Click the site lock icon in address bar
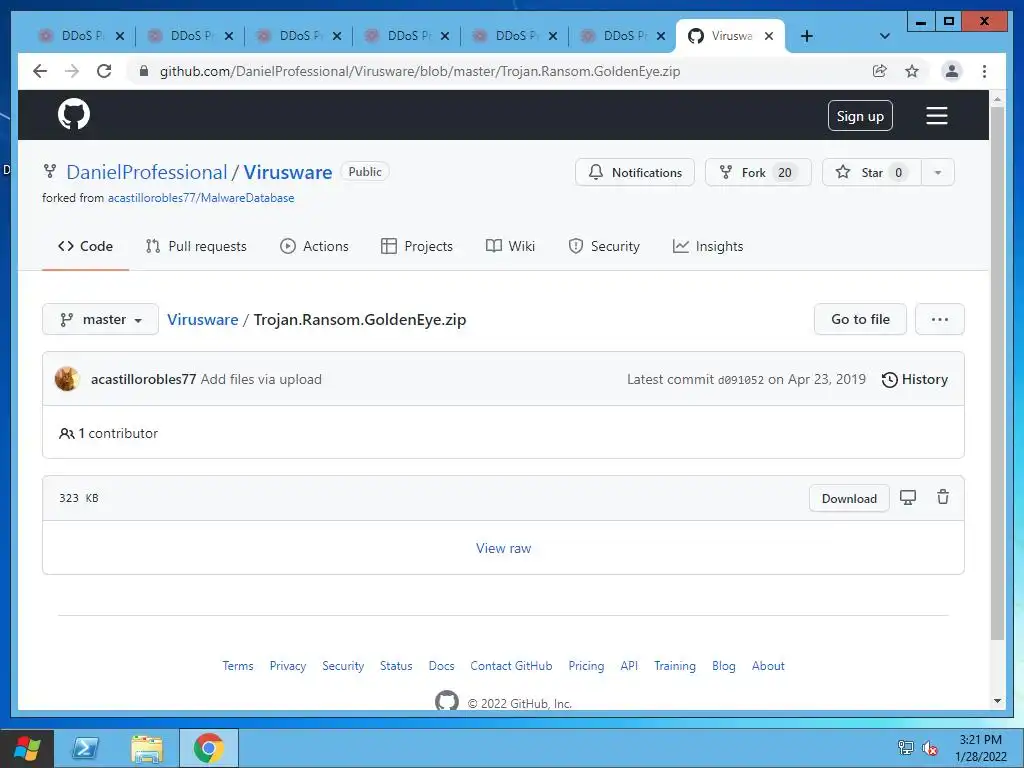 pos(144,71)
